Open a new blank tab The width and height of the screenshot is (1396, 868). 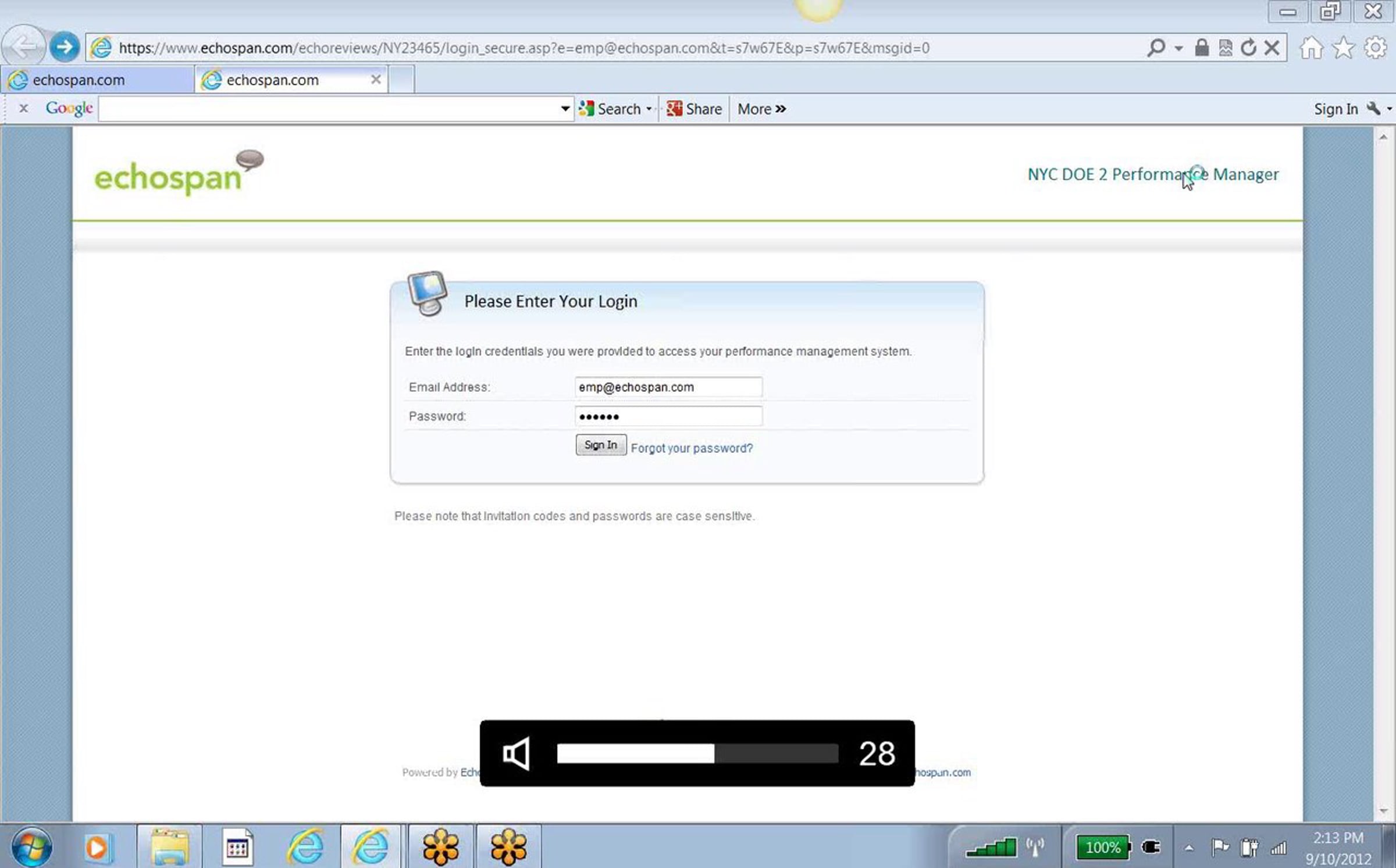tap(401, 80)
